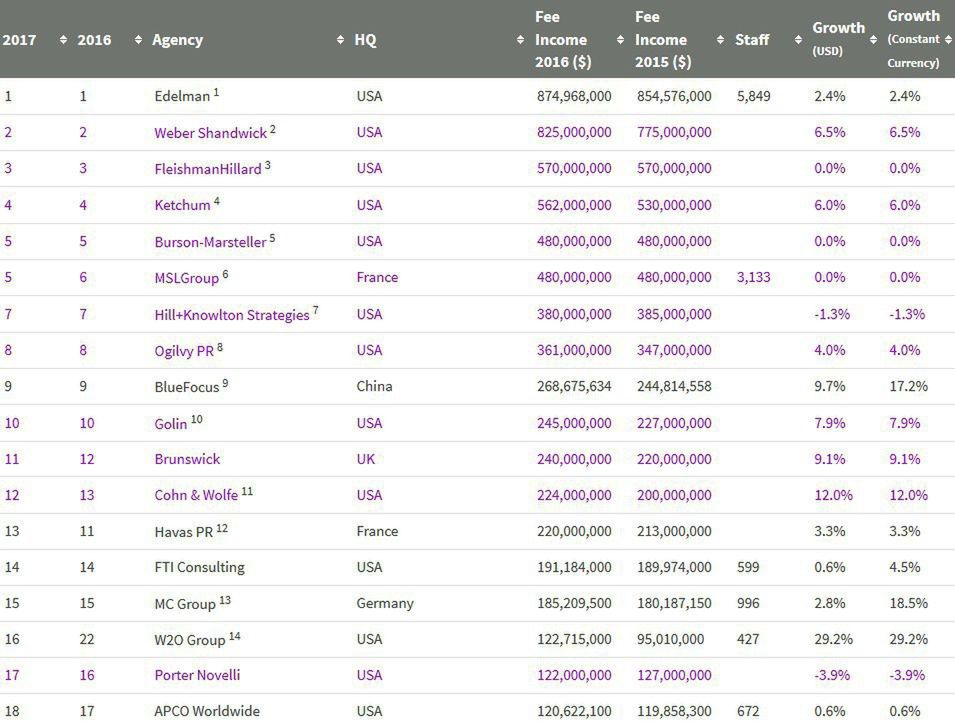Viewport: 955px width, 721px height.
Task: Open the Weber Shandwick agency link
Action: 210,133
